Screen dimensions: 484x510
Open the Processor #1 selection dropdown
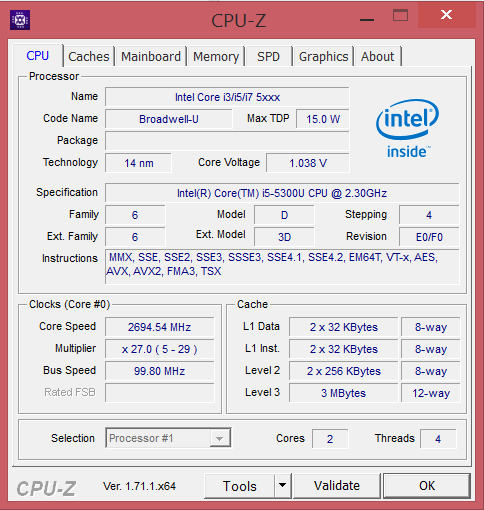168,438
